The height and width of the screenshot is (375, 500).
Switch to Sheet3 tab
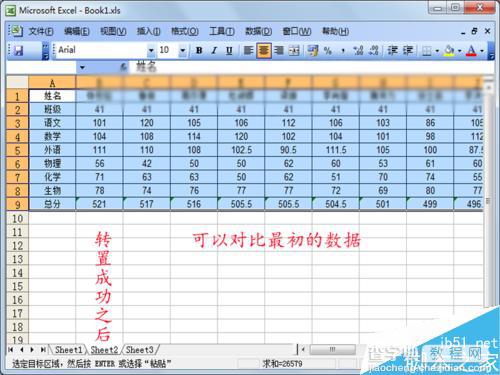[x=140, y=350]
